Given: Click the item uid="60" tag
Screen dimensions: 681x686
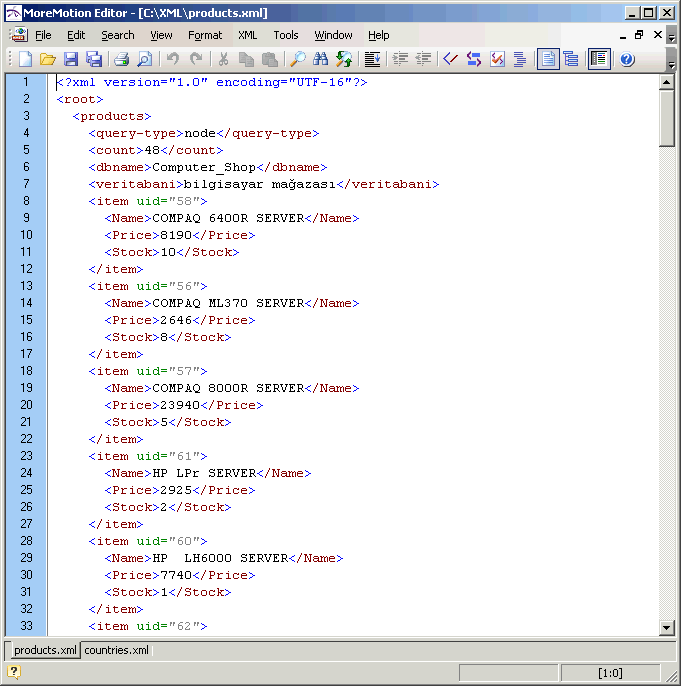Looking at the screenshot, I should 148,541.
